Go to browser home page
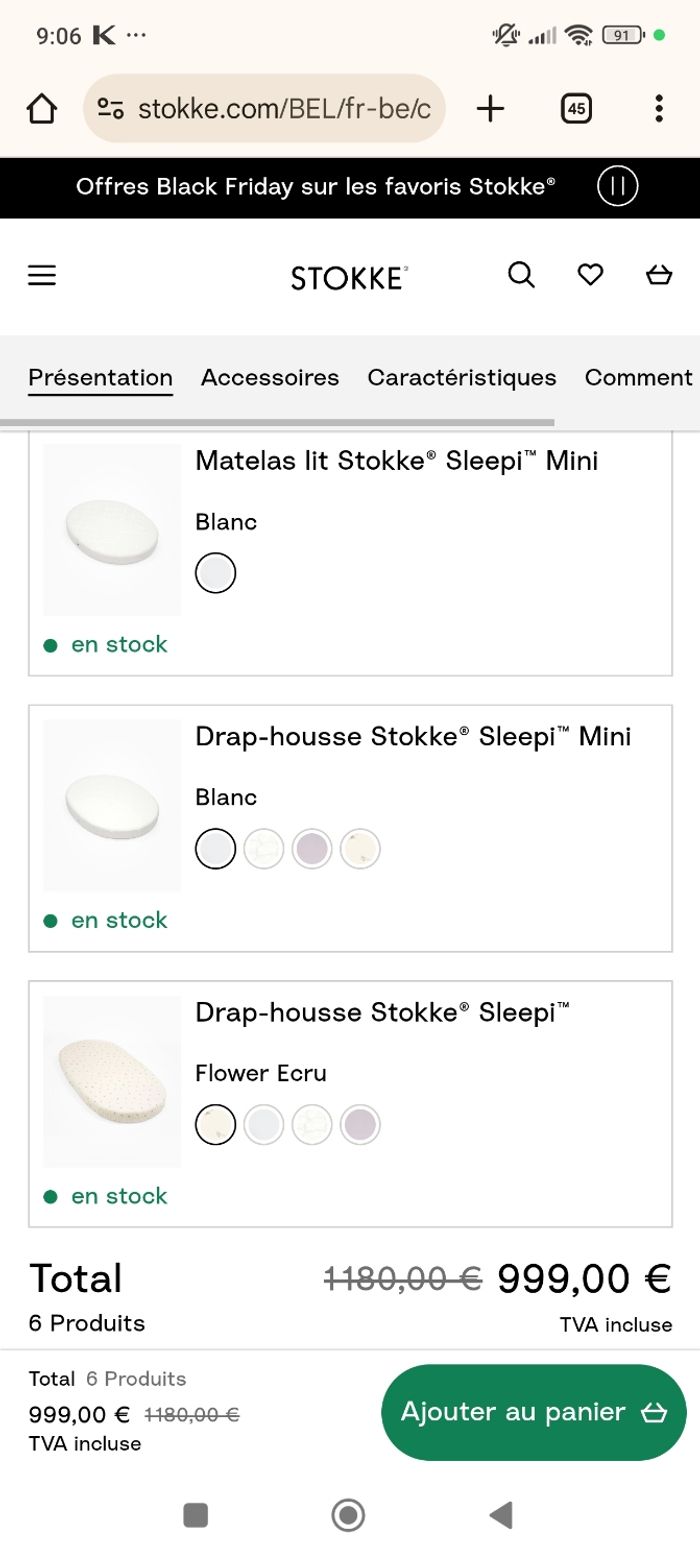 (41, 108)
